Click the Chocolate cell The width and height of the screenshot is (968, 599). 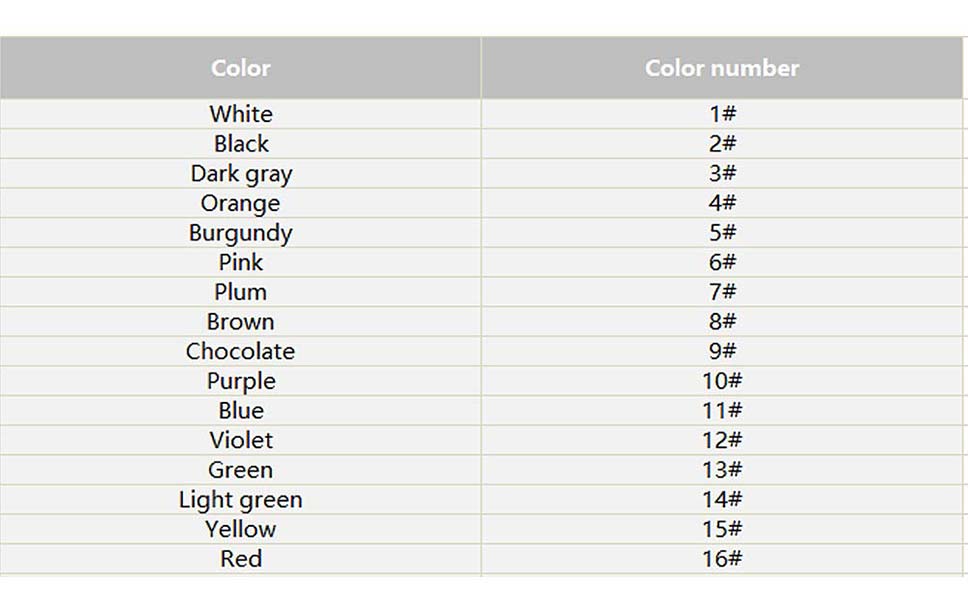coord(241,352)
